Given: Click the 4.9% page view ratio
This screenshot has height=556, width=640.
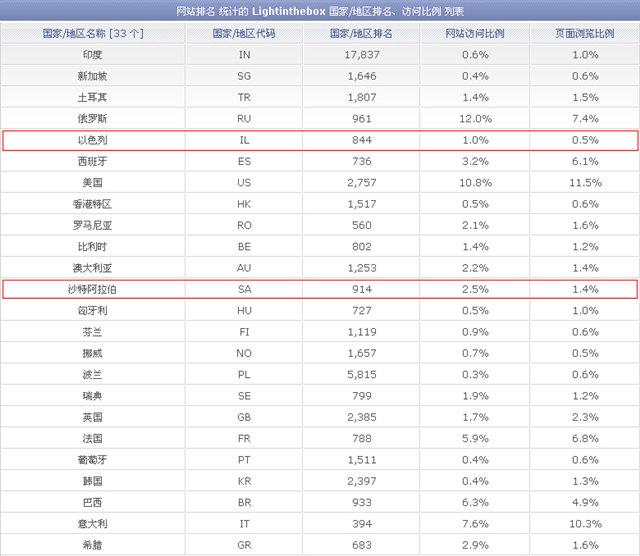Looking at the screenshot, I should pos(585,503).
